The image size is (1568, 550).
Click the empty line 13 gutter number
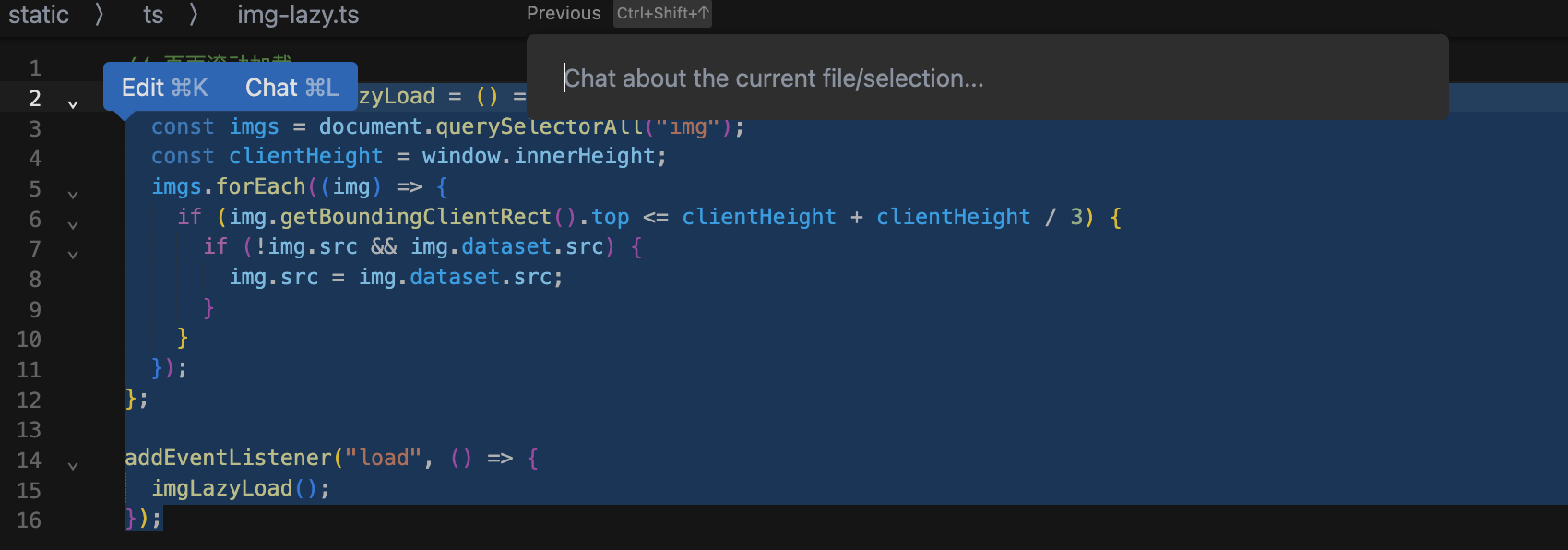click(29, 430)
